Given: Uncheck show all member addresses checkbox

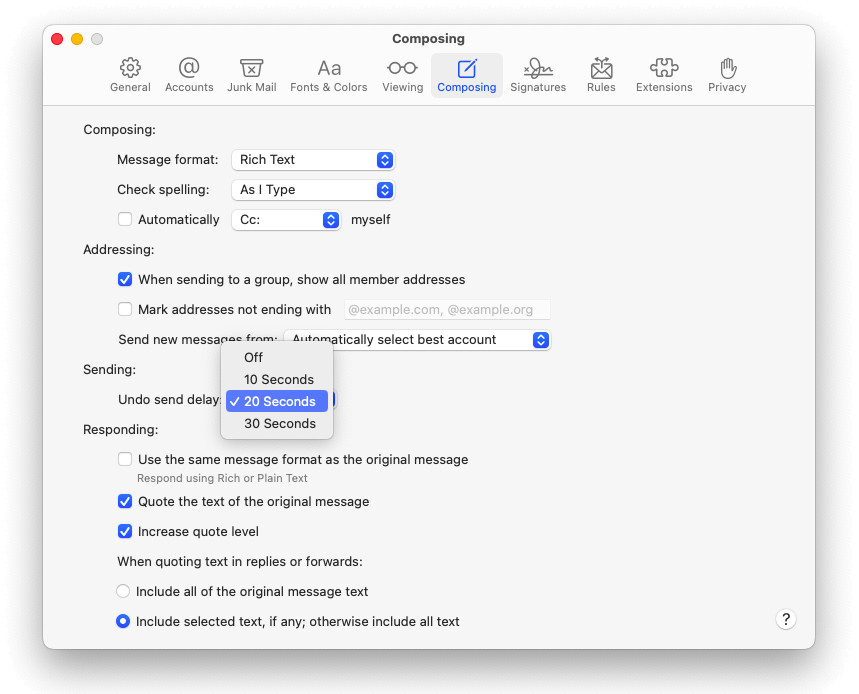Looking at the screenshot, I should coord(125,279).
